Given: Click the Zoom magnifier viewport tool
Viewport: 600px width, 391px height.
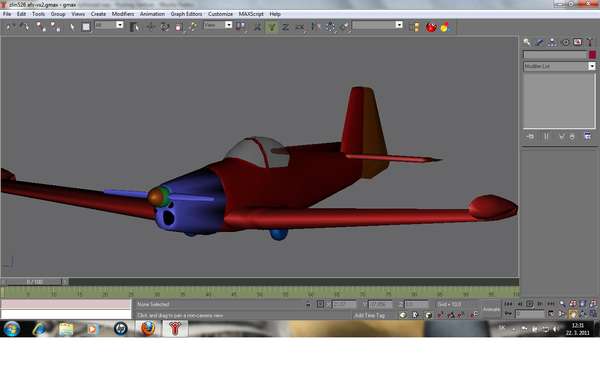Looking at the screenshot, I should 562,304.
